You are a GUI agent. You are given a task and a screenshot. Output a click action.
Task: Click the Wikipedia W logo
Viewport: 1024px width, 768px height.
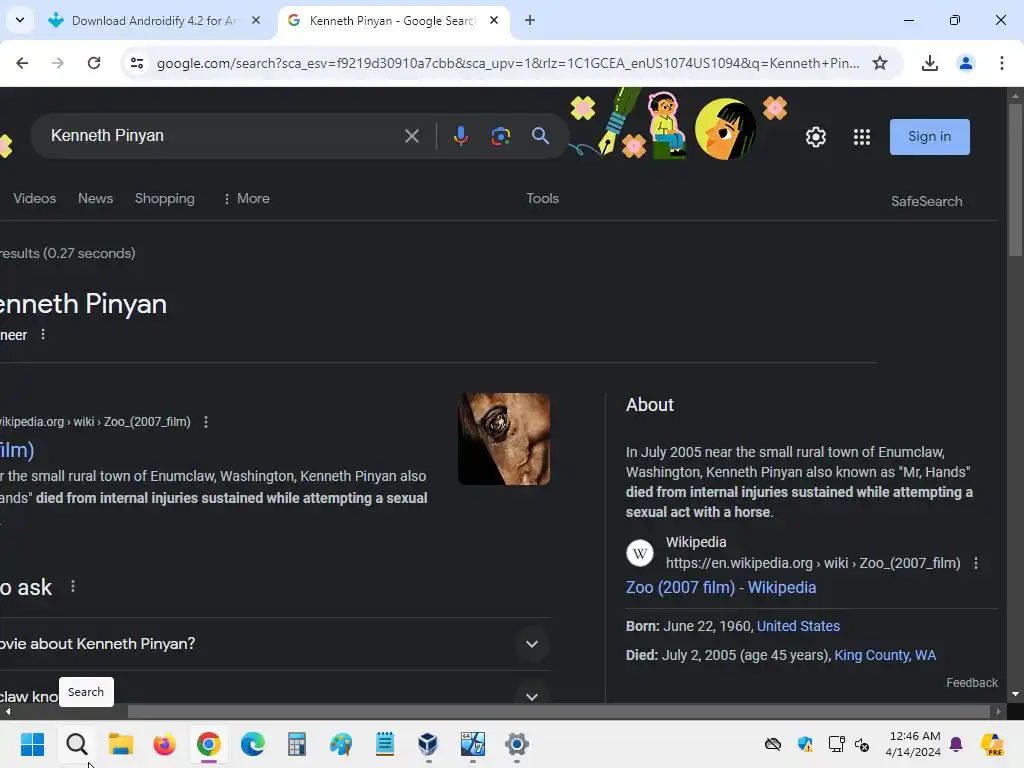tap(639, 553)
